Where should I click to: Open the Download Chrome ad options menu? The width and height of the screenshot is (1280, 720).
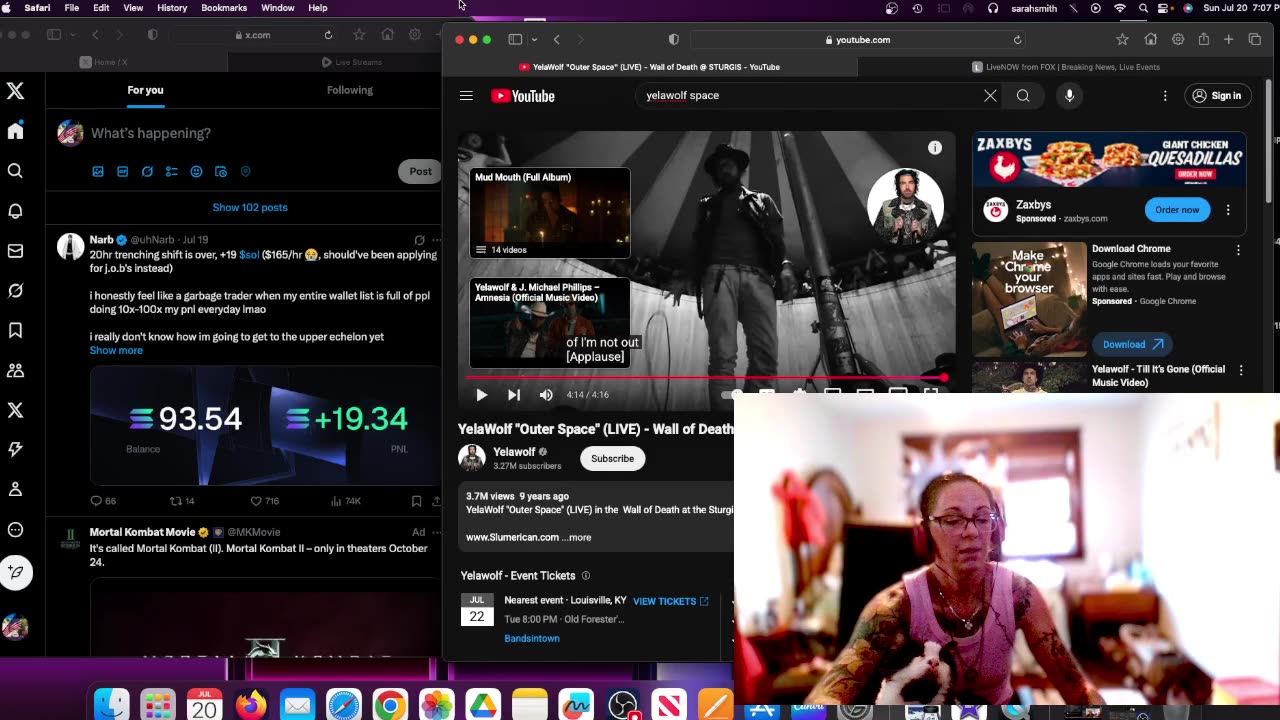click(x=1238, y=250)
